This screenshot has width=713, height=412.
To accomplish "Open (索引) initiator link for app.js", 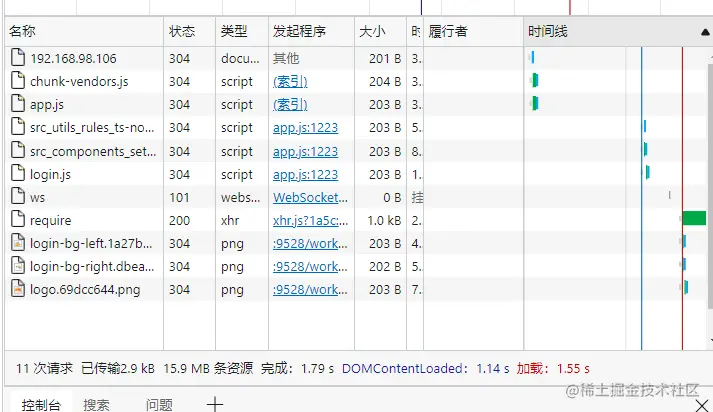I will (x=290, y=105).
